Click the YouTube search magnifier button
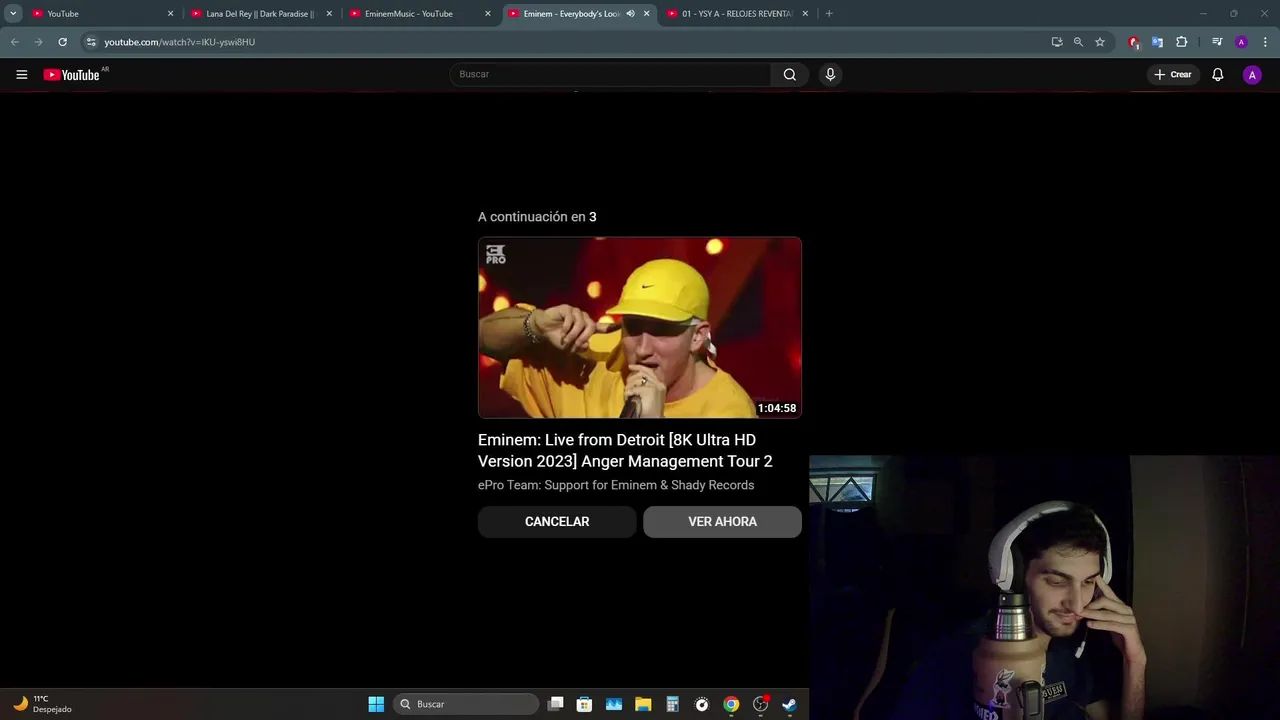1280x720 pixels. click(790, 74)
